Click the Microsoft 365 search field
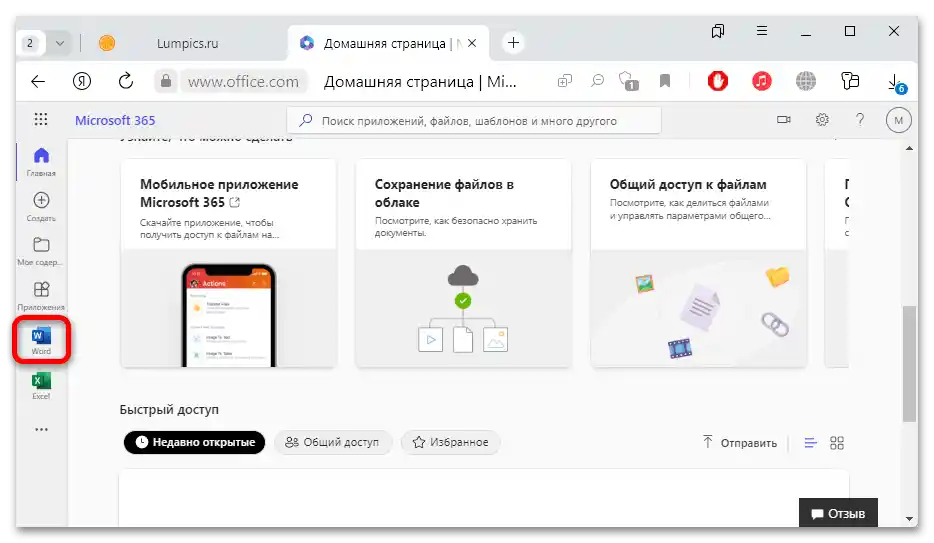Screen dimensions: 934x543 click(x=474, y=120)
